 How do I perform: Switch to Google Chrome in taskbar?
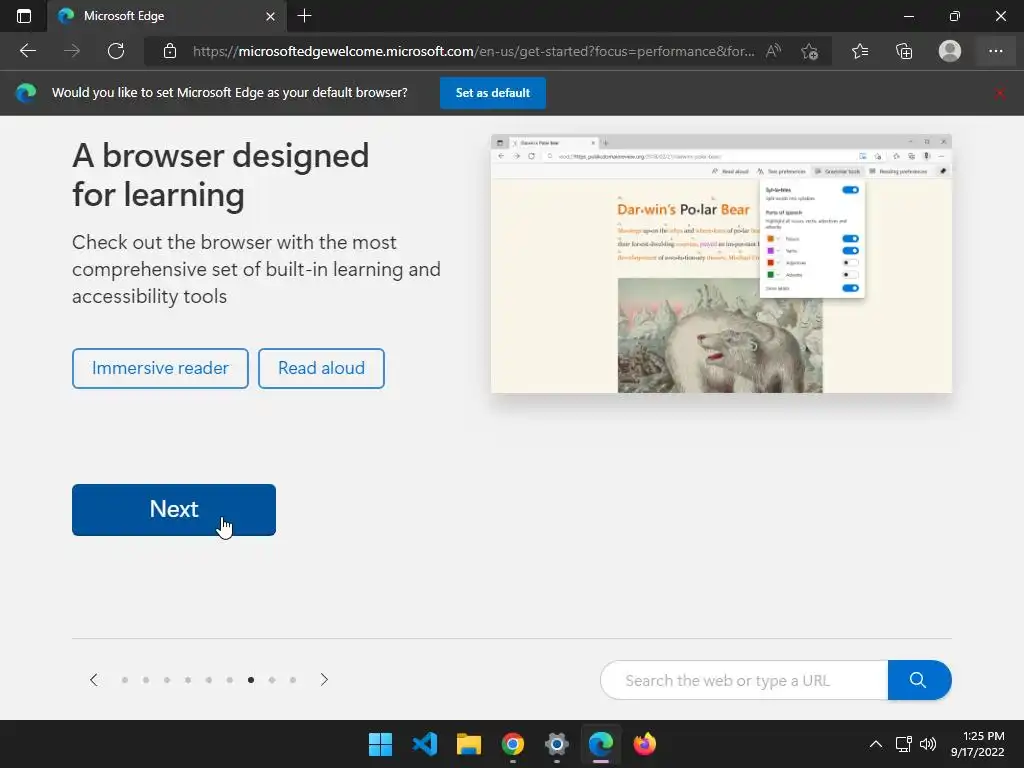[513, 744]
